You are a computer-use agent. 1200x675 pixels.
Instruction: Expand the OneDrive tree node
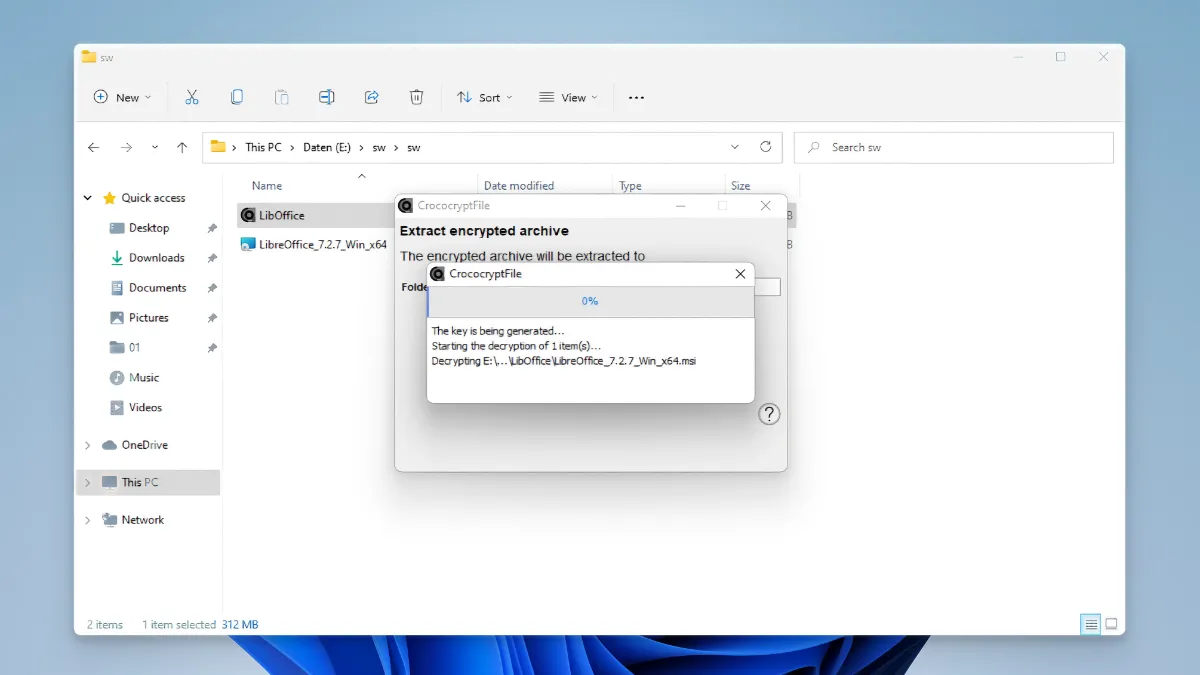pos(88,445)
